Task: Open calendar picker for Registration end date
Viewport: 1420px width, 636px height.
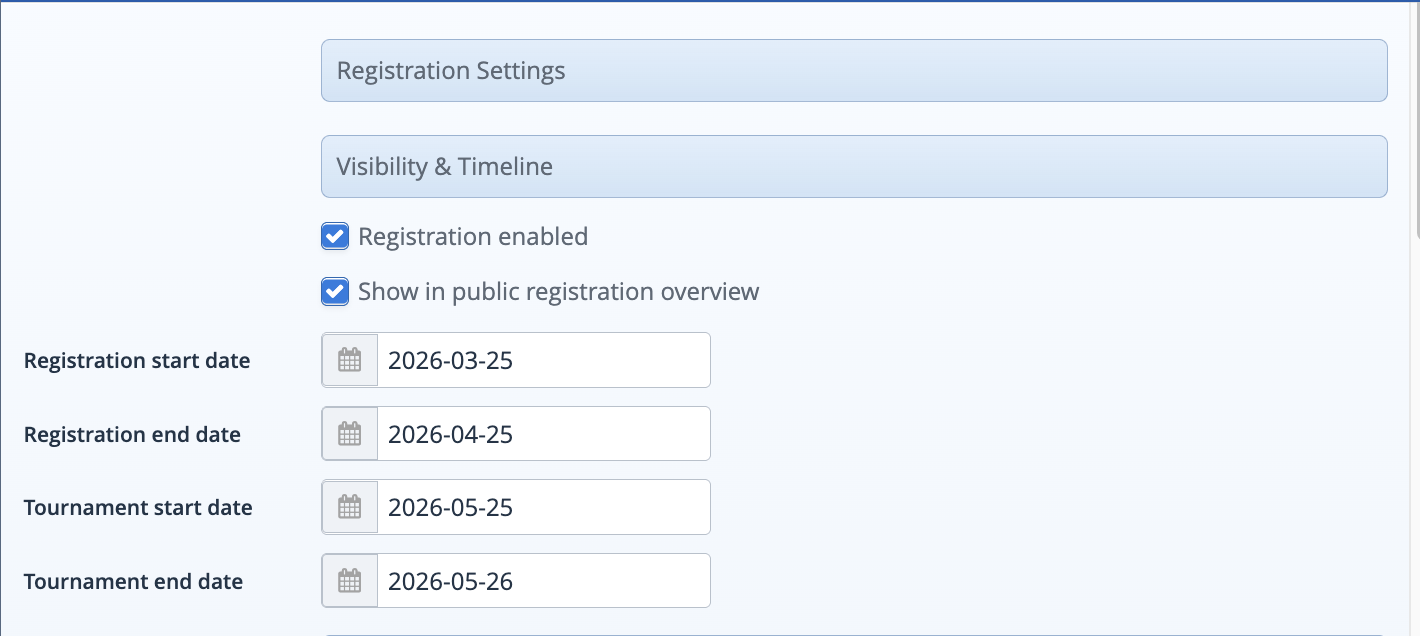Action: (x=349, y=434)
